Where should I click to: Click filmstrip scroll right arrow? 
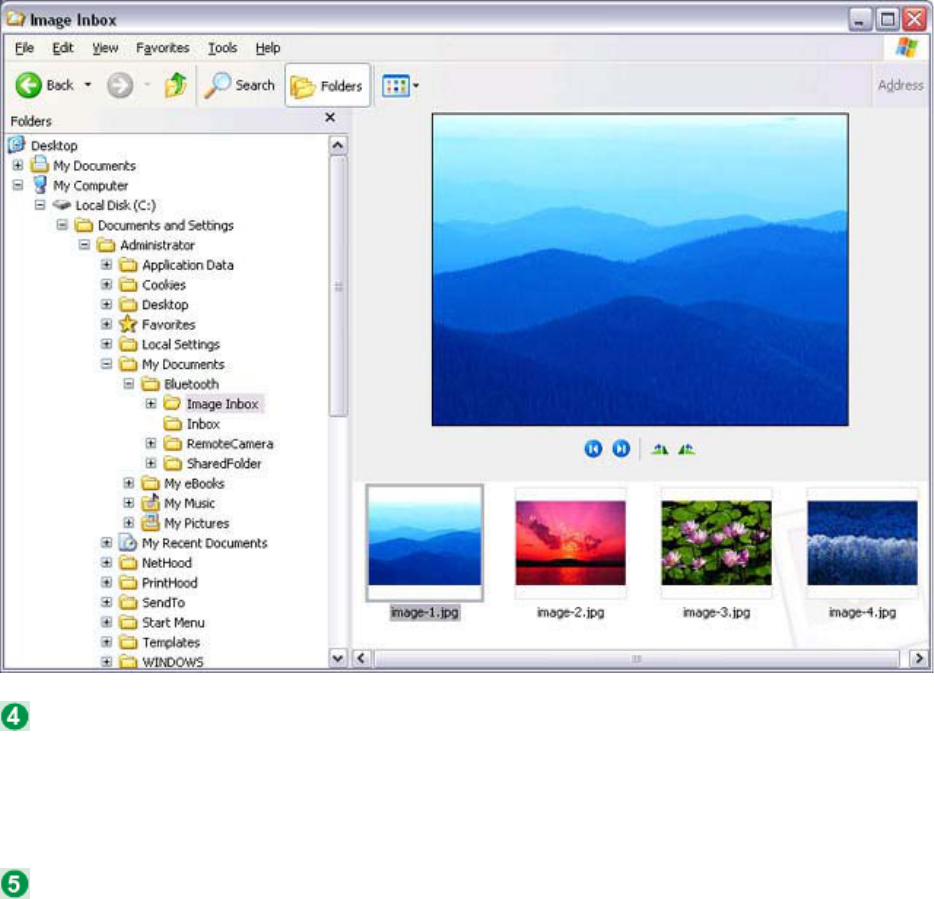pos(919,658)
